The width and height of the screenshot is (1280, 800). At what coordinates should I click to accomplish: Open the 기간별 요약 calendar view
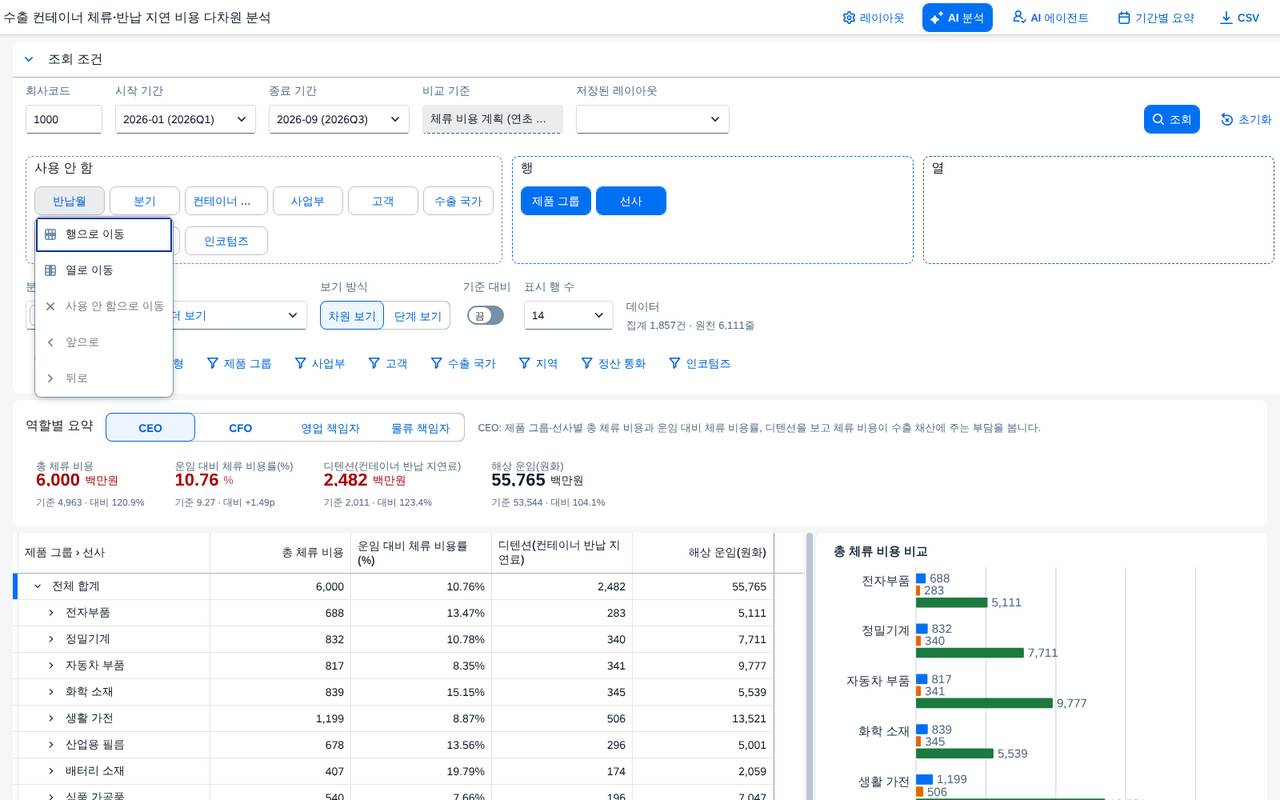(1156, 18)
